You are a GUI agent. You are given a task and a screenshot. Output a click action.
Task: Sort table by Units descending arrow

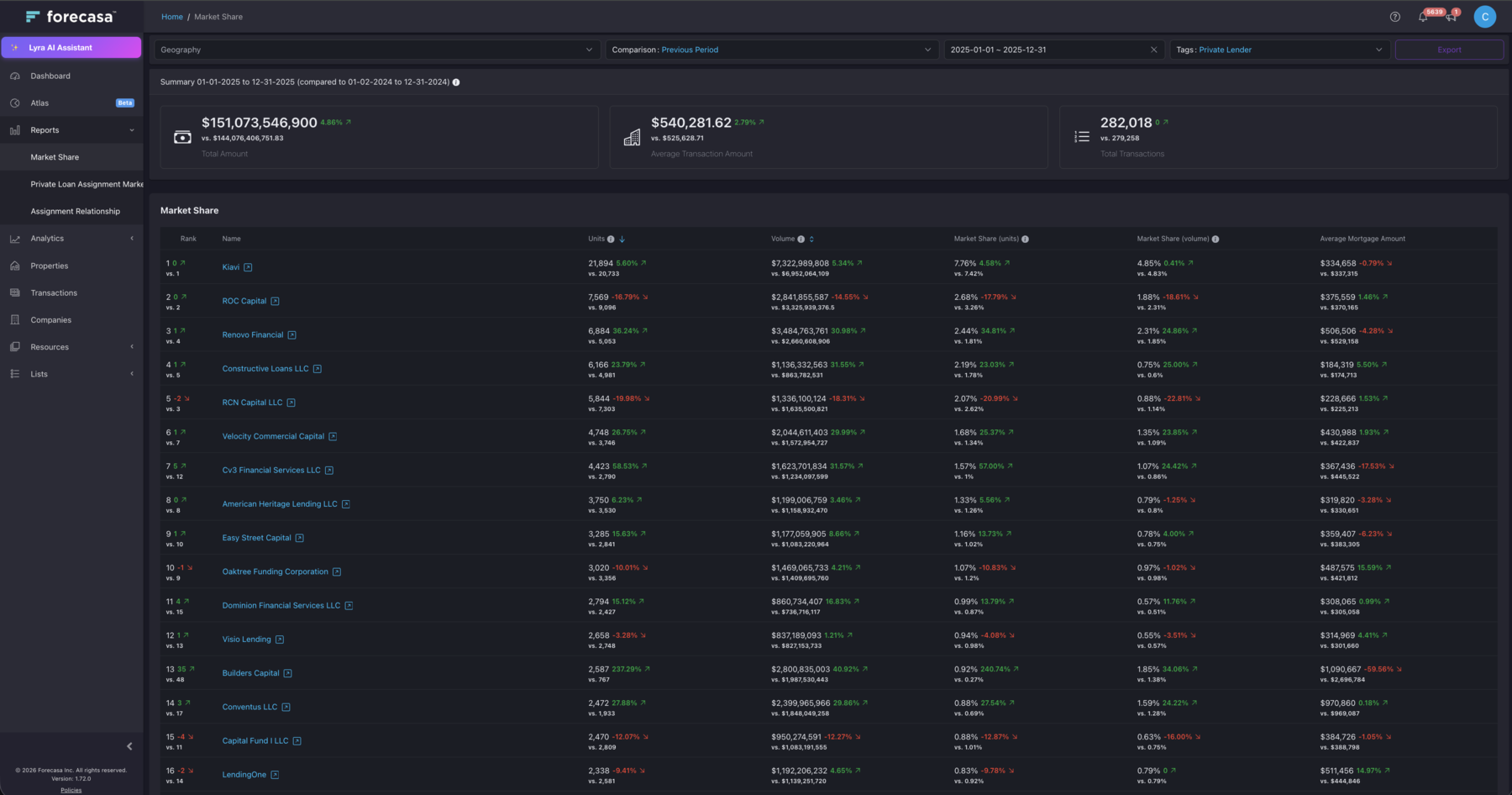(622, 240)
